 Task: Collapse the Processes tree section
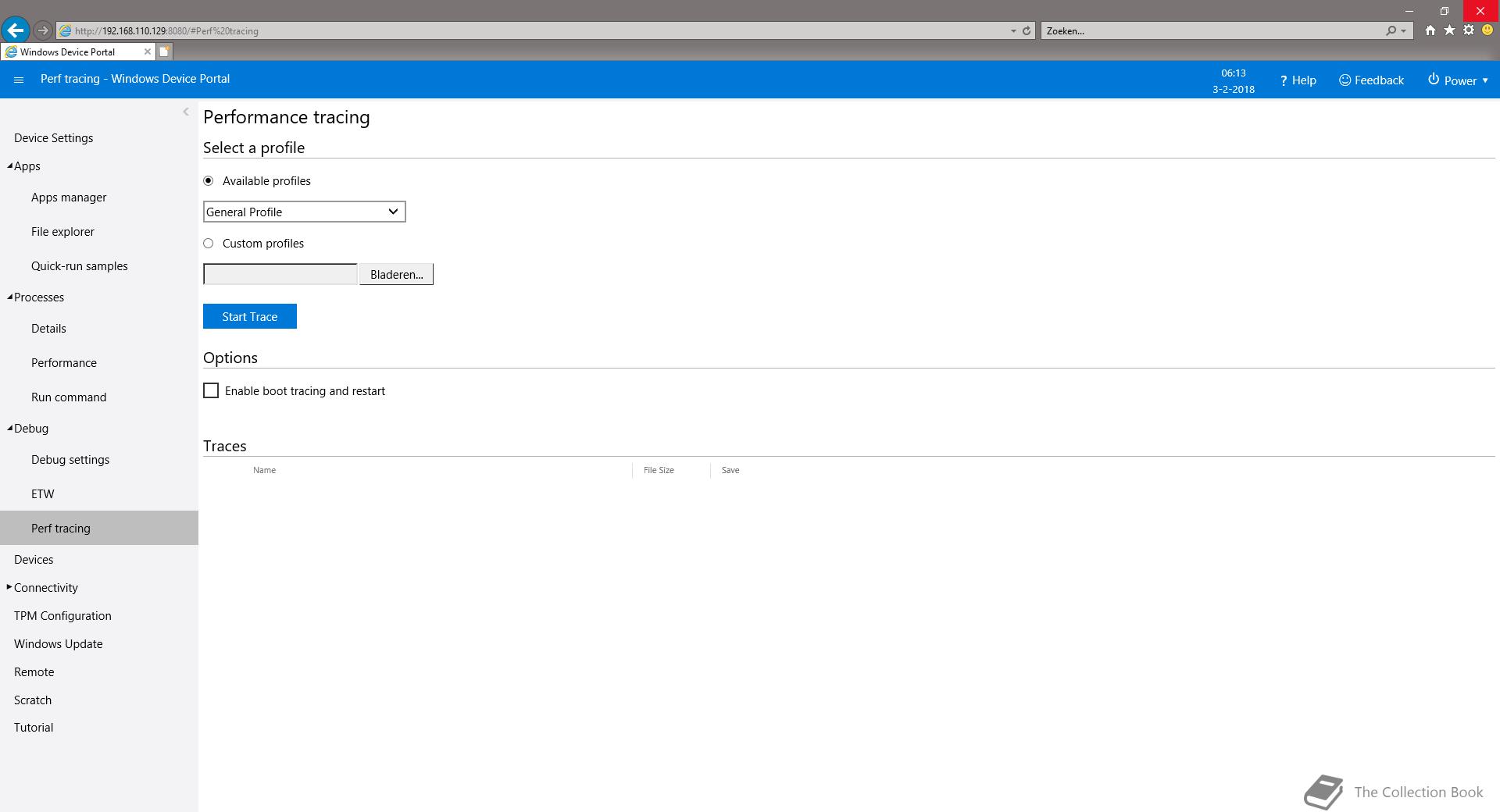coord(9,297)
